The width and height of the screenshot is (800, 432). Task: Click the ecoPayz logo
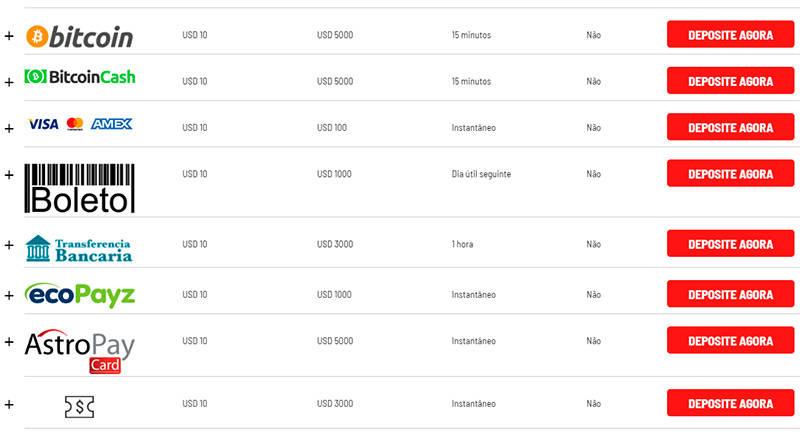coord(80,295)
